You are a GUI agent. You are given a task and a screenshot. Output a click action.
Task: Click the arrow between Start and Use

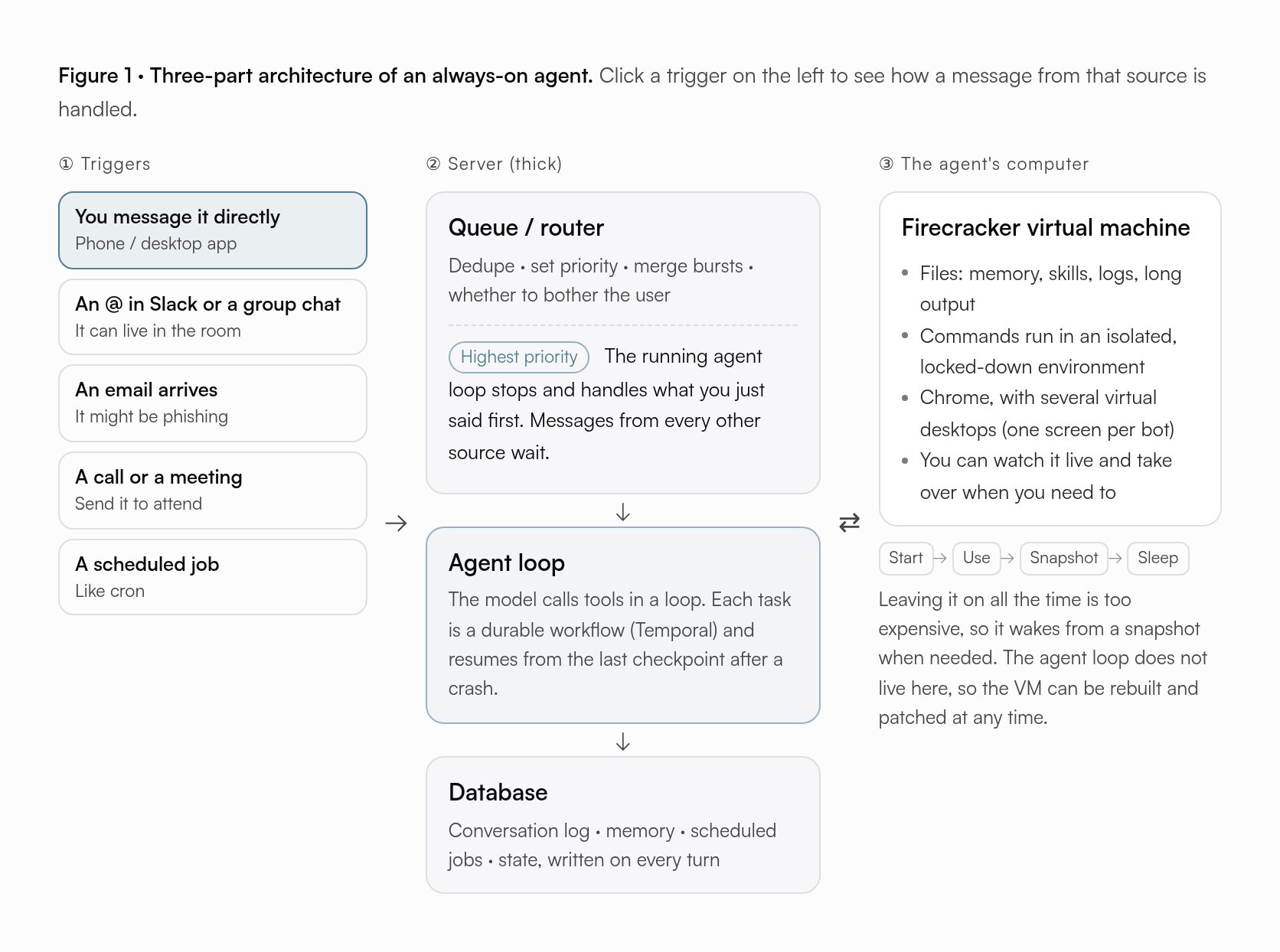pyautogui.click(x=940, y=559)
